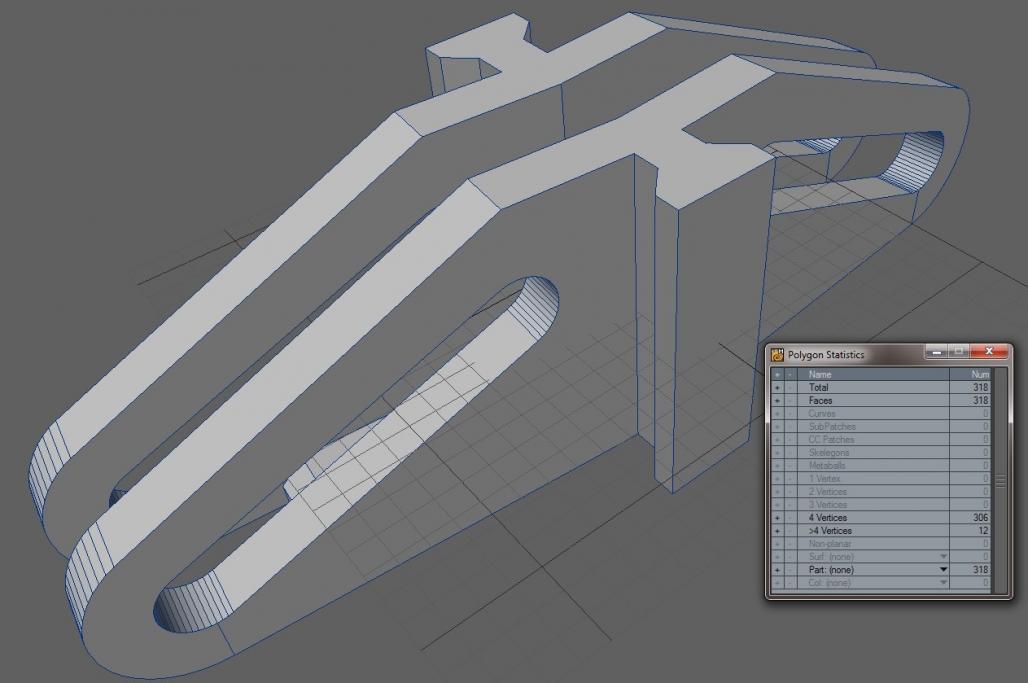Deselect the >4 Vertices polygons
Screen dimensions: 1028x683
(x=790, y=531)
